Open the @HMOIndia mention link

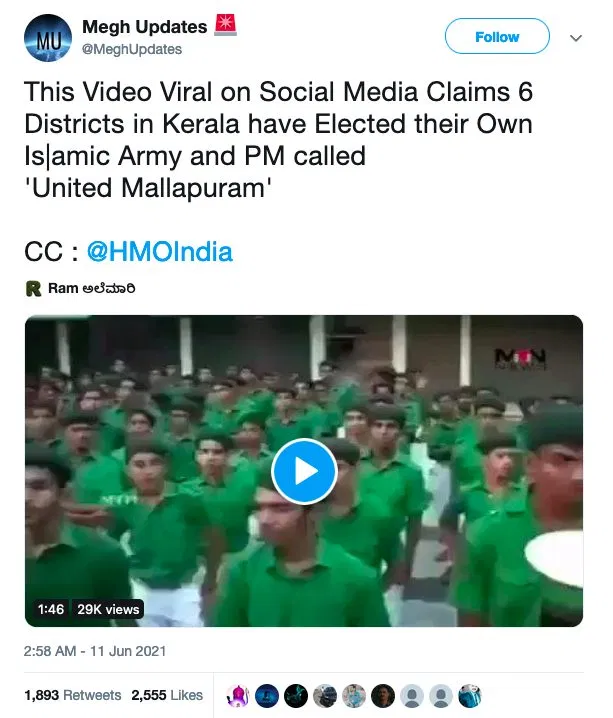pos(160,251)
